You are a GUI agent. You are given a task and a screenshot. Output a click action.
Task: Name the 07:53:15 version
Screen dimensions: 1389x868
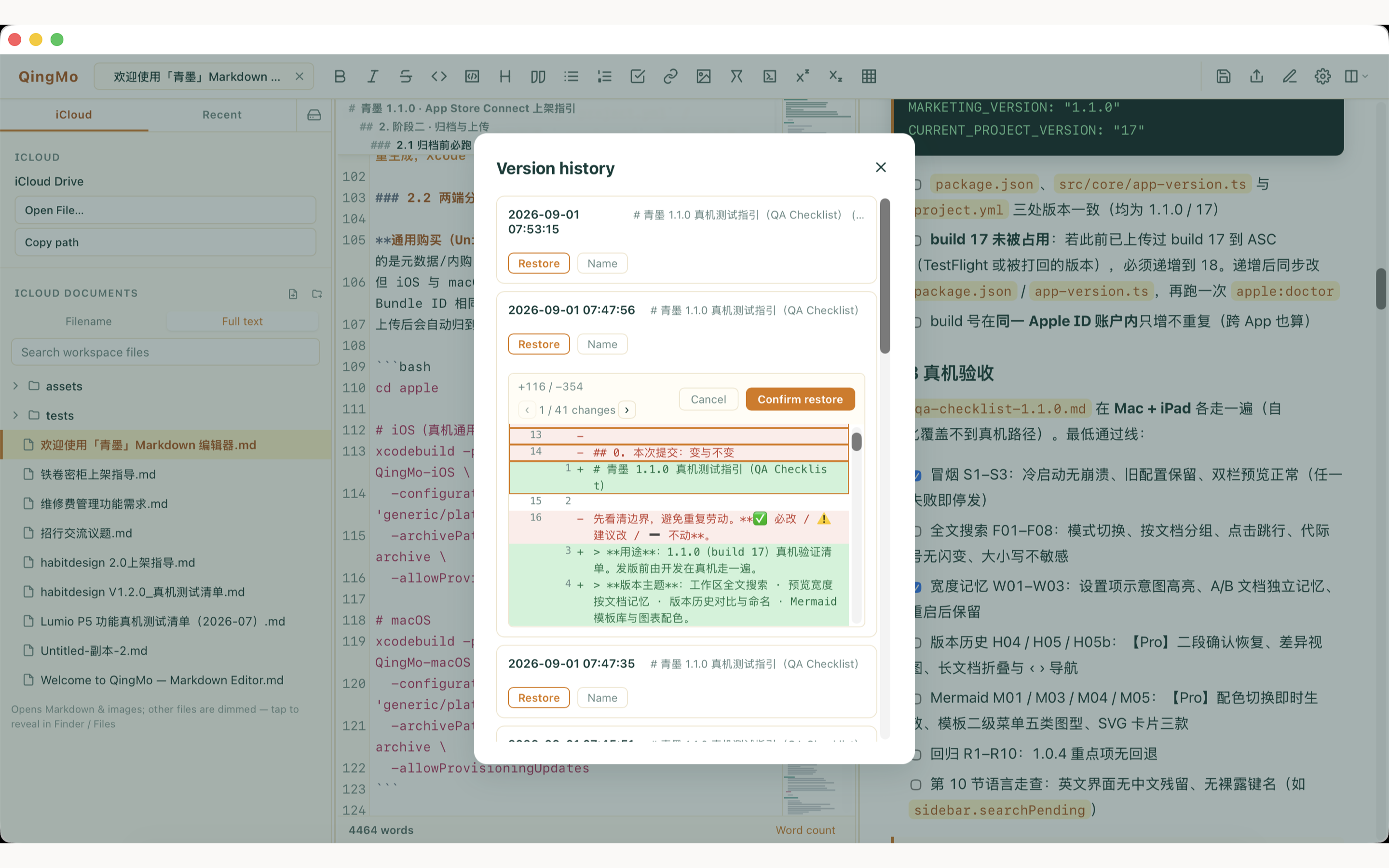tap(602, 263)
